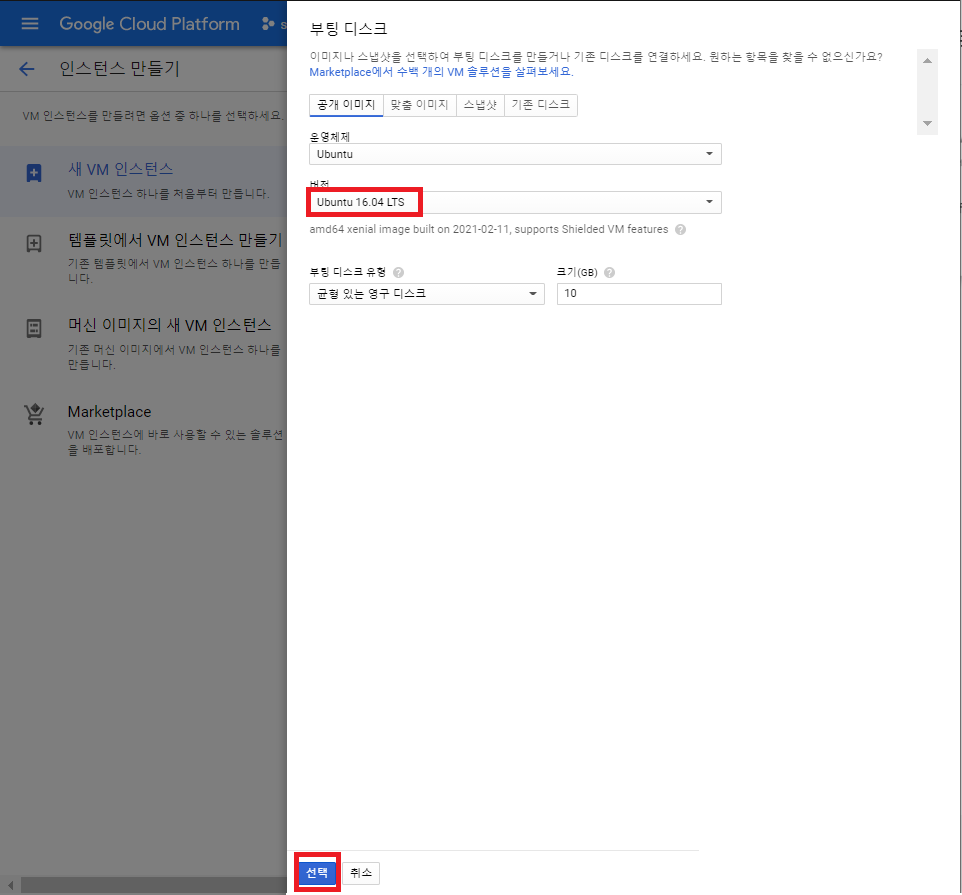Click the description scroll up arrow
The width and height of the screenshot is (962, 895).
(x=927, y=60)
